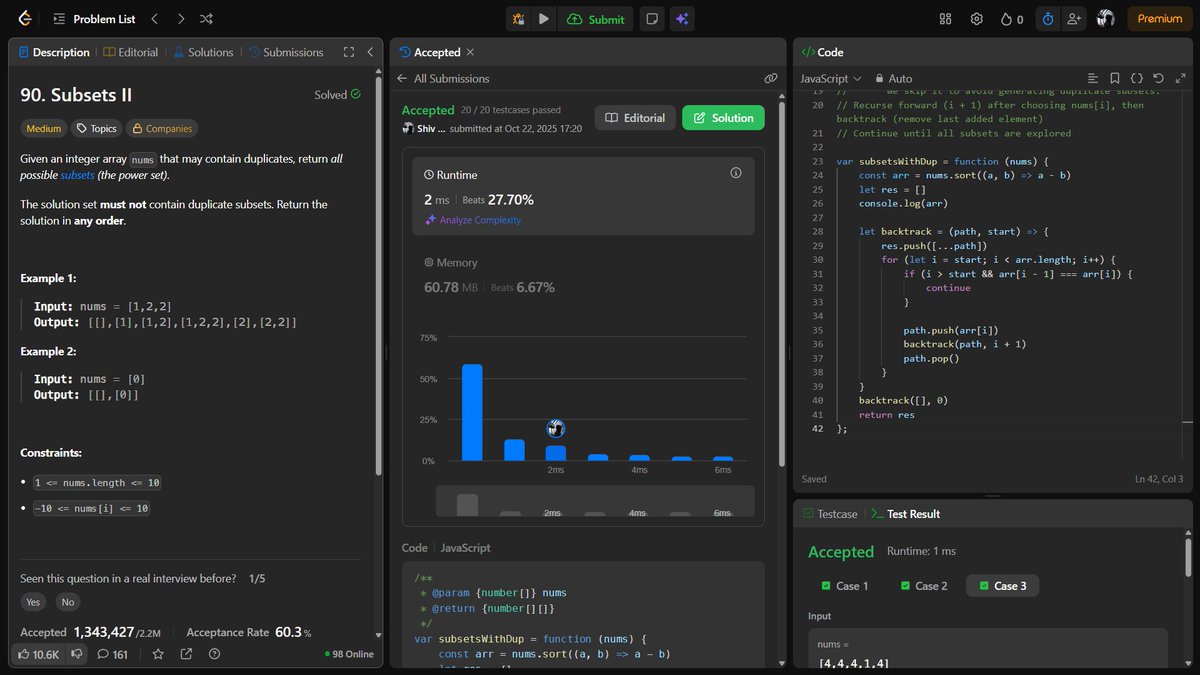Click the LeetCode logo

coord(25,18)
